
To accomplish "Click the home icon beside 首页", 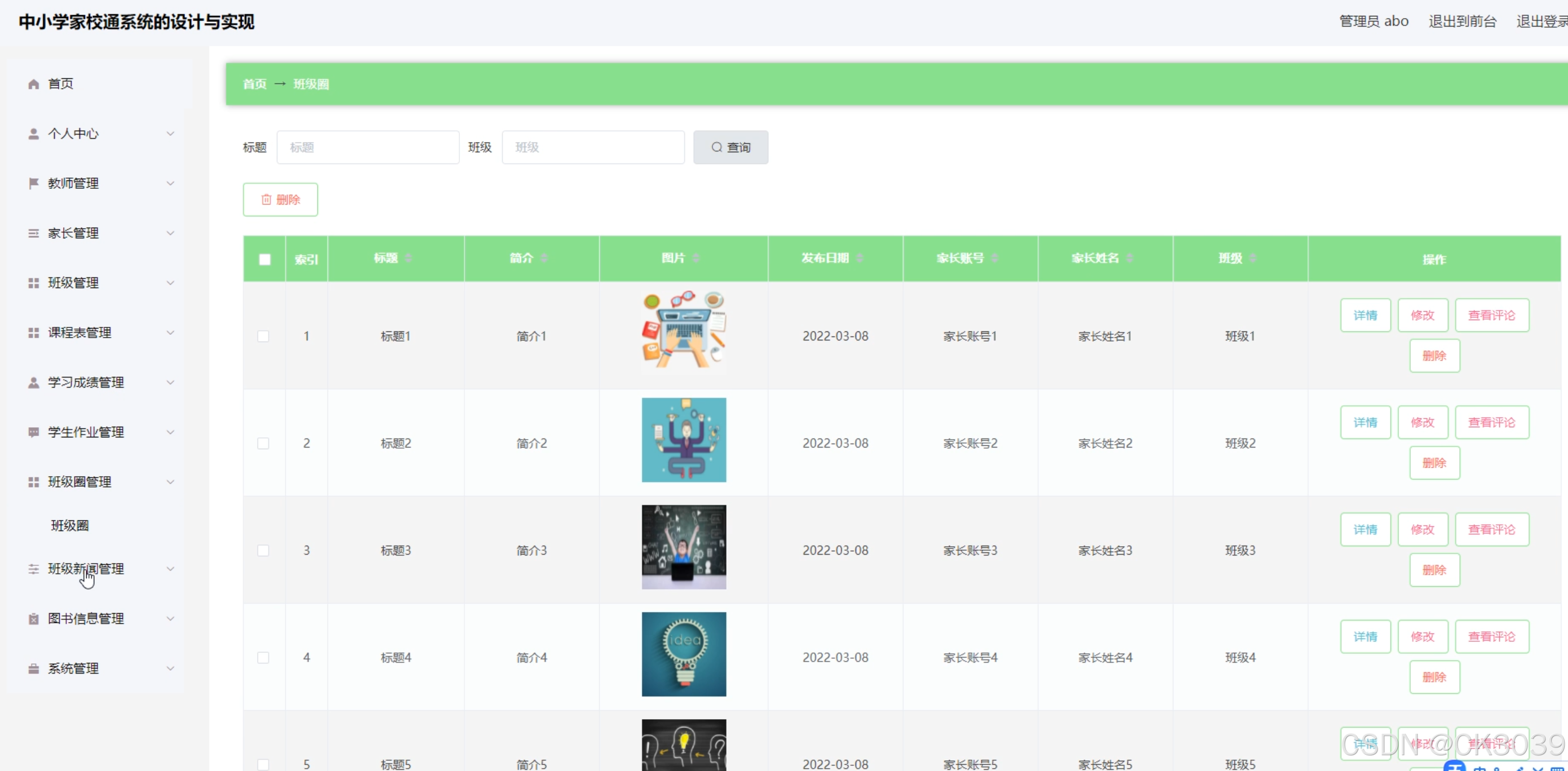I will (33, 84).
